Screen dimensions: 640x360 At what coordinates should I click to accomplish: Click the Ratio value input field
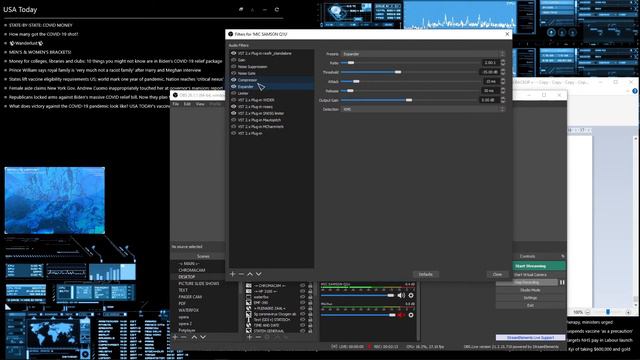(491, 63)
